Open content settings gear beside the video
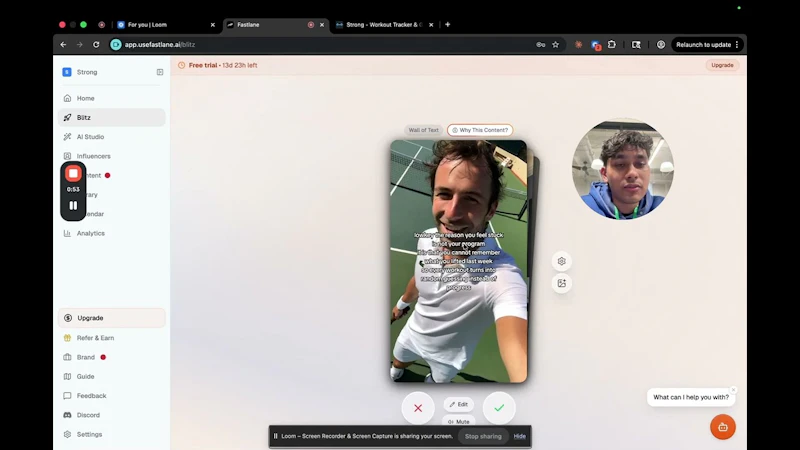The image size is (800, 450). (x=561, y=261)
